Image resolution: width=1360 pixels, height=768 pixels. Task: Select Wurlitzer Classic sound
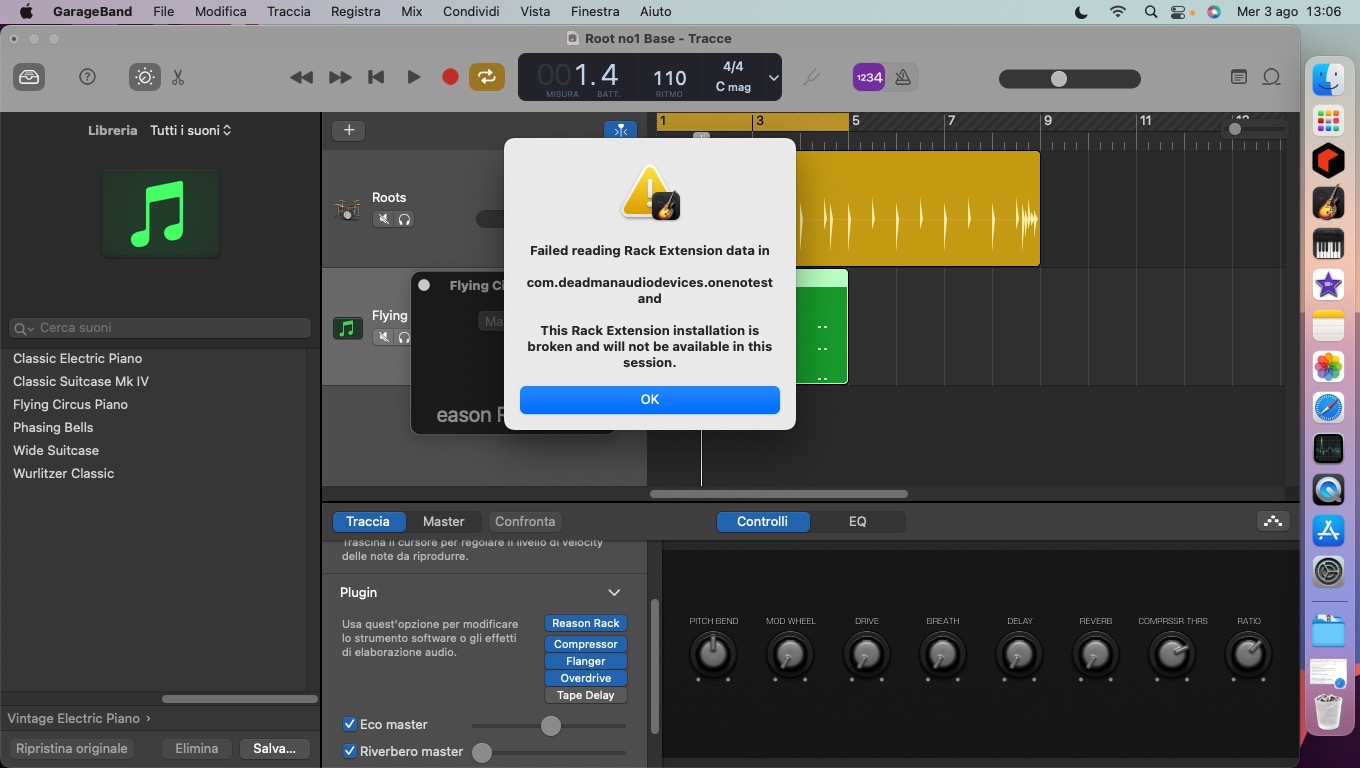(63, 473)
